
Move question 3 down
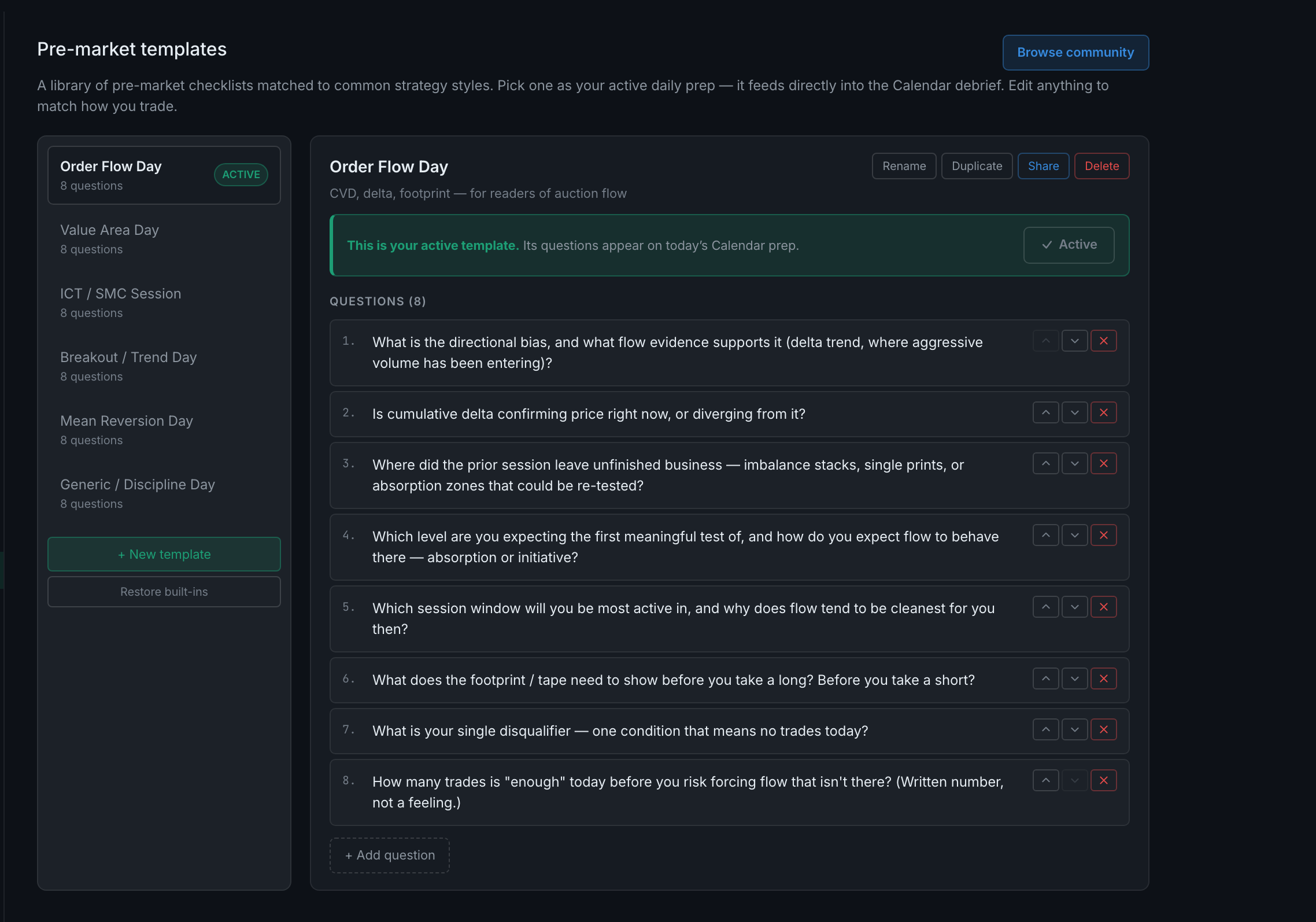coord(1074,463)
